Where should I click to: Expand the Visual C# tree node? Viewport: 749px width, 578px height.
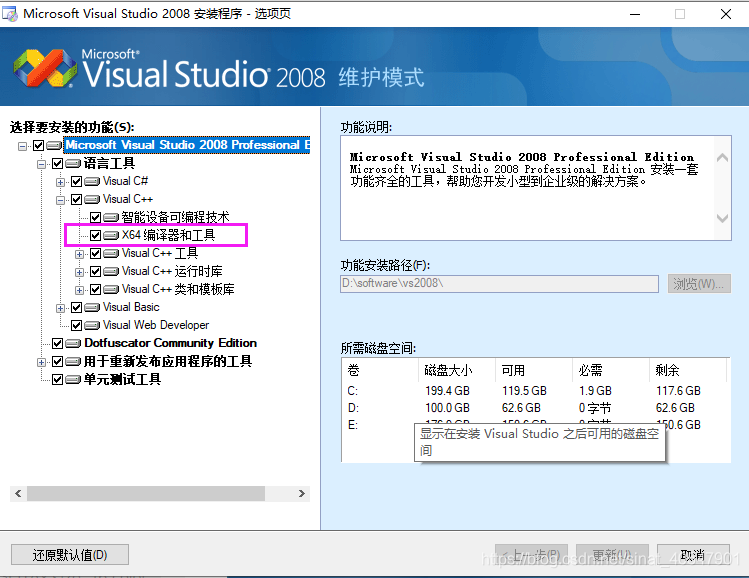click(60, 182)
